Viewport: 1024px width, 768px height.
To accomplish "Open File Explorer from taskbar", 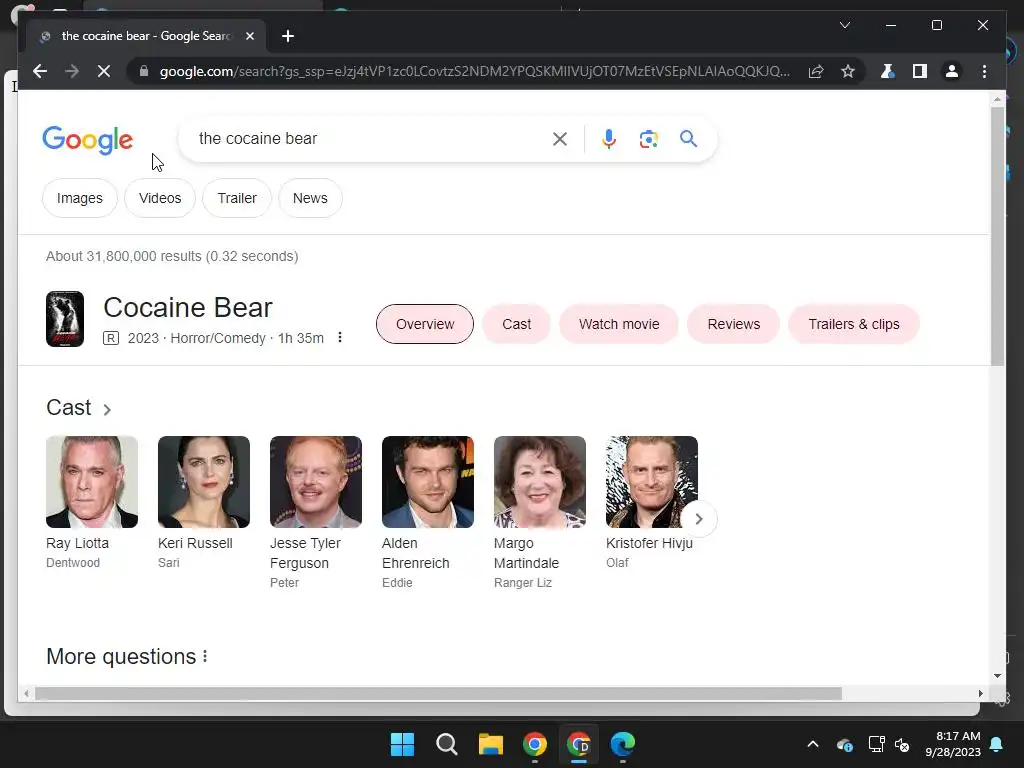I will 490,744.
